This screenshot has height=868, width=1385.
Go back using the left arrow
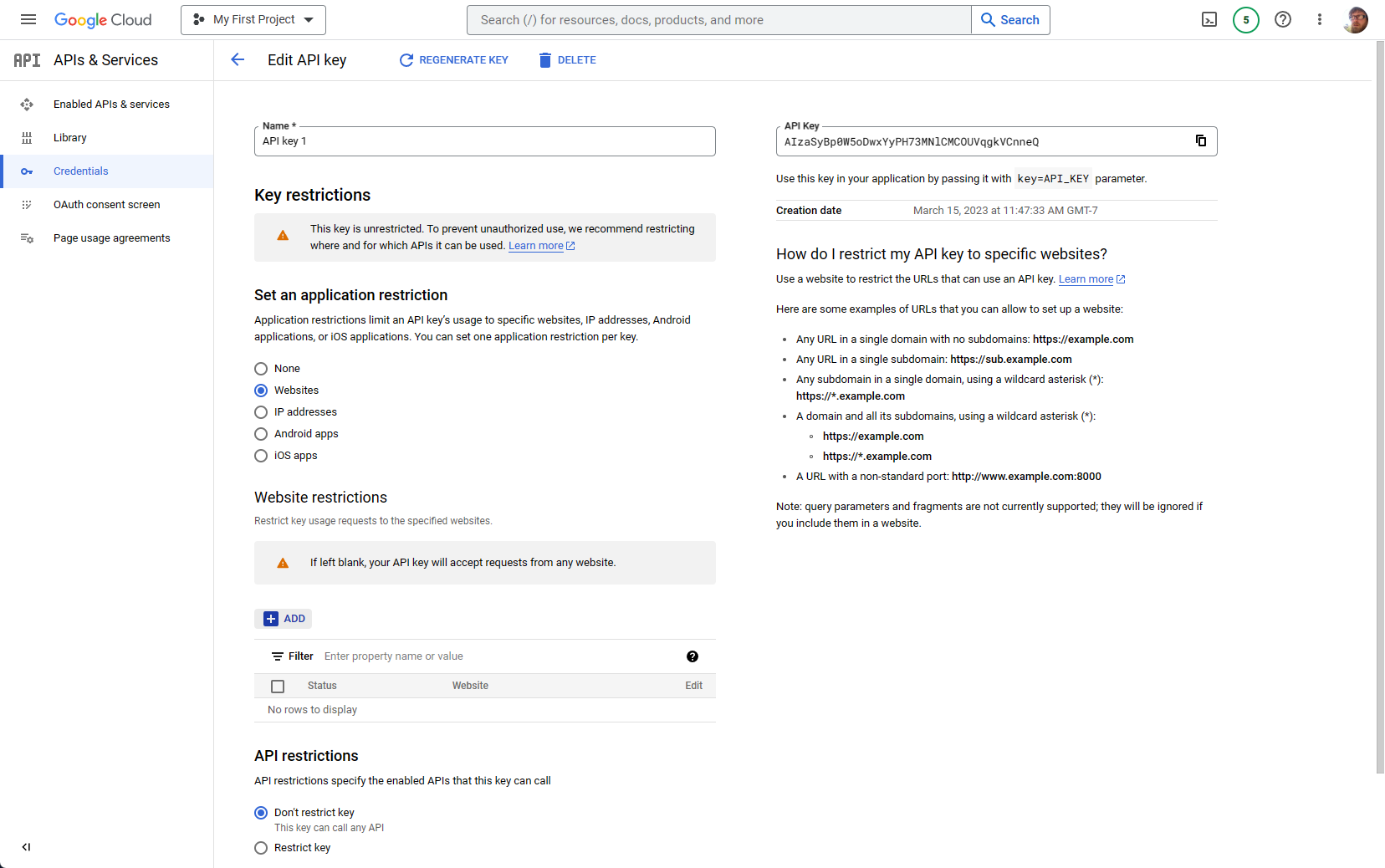tap(238, 59)
